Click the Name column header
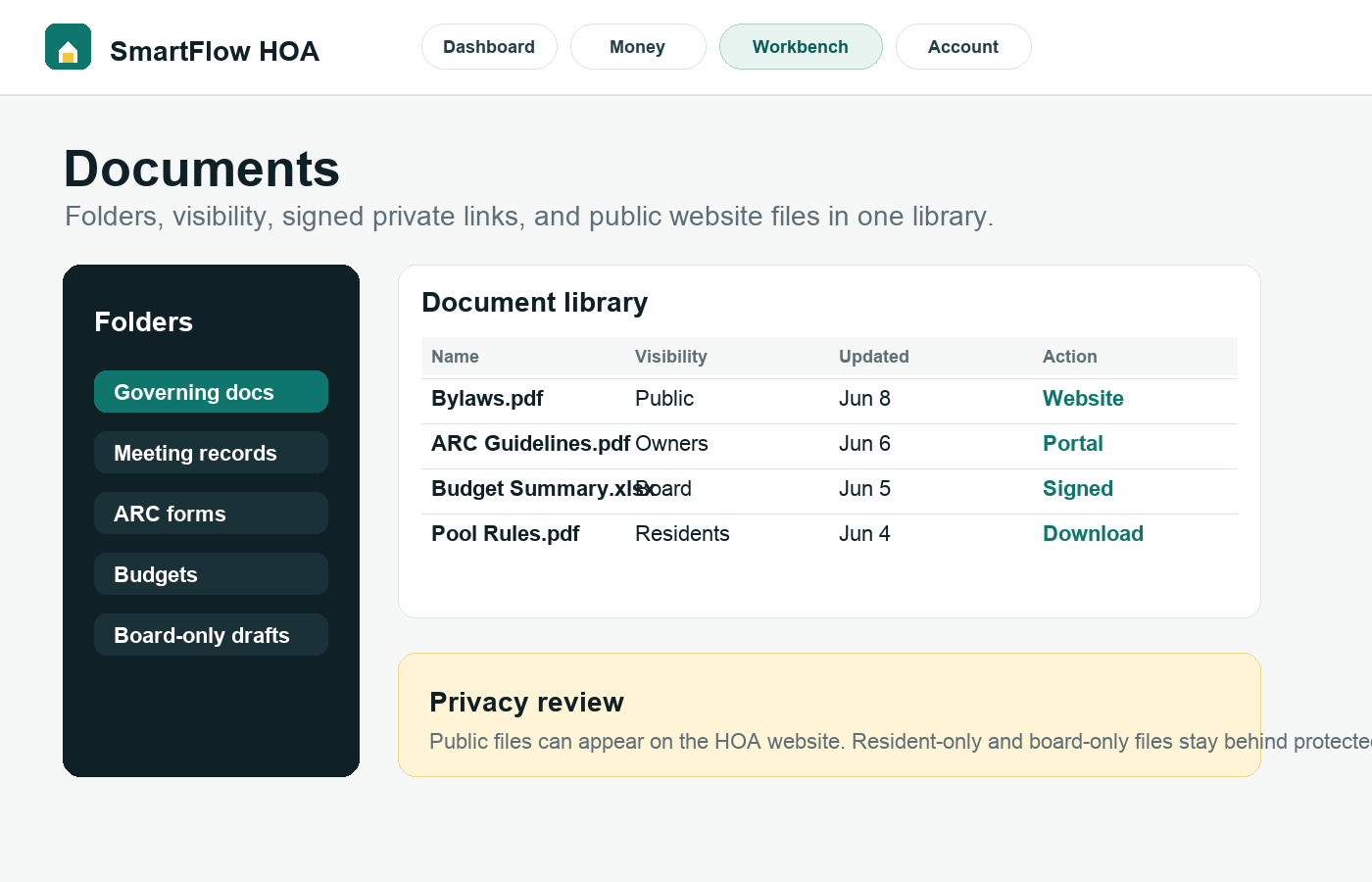This screenshot has width=1372, height=882. click(x=456, y=357)
